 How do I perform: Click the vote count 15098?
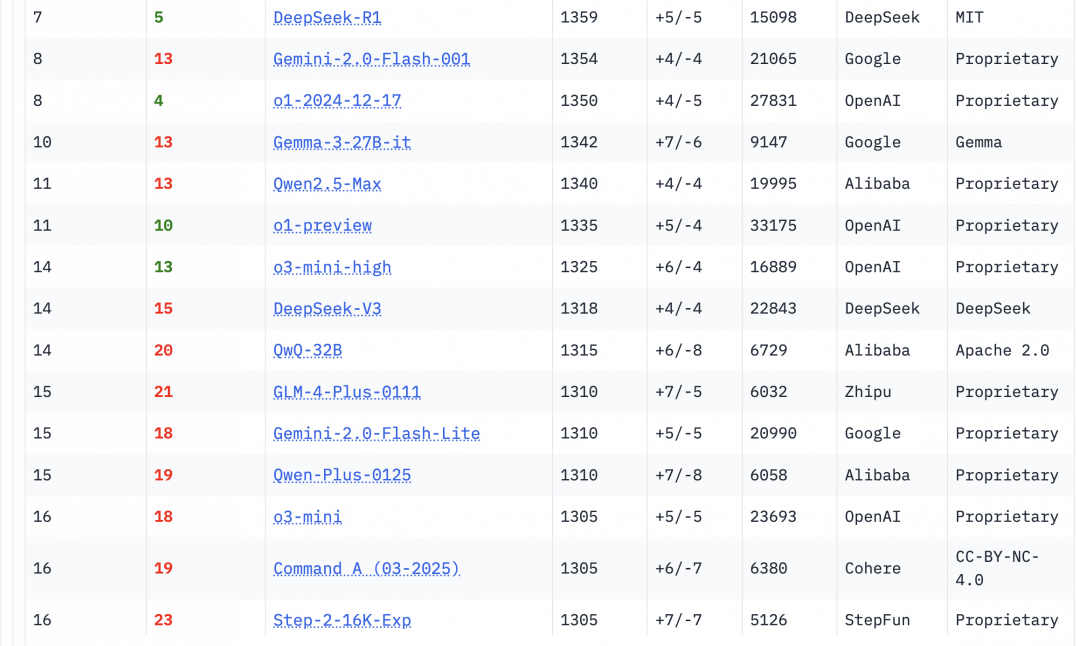pos(773,18)
